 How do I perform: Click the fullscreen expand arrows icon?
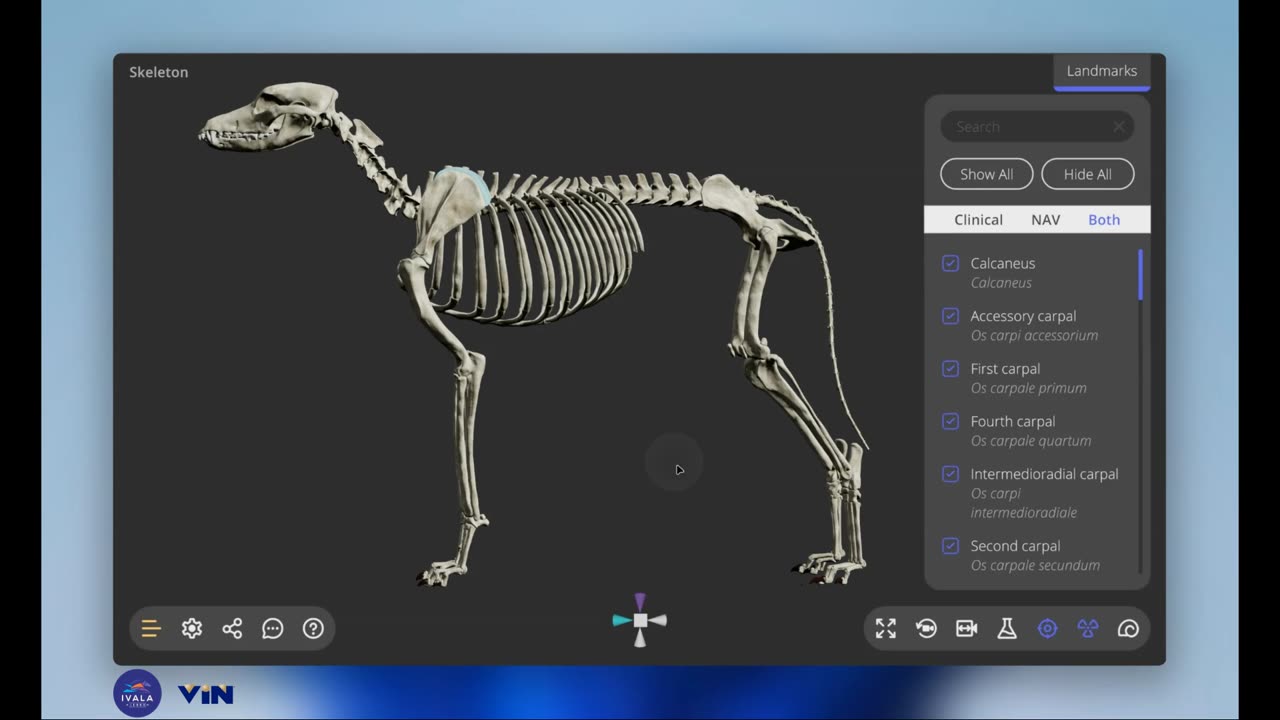(886, 629)
